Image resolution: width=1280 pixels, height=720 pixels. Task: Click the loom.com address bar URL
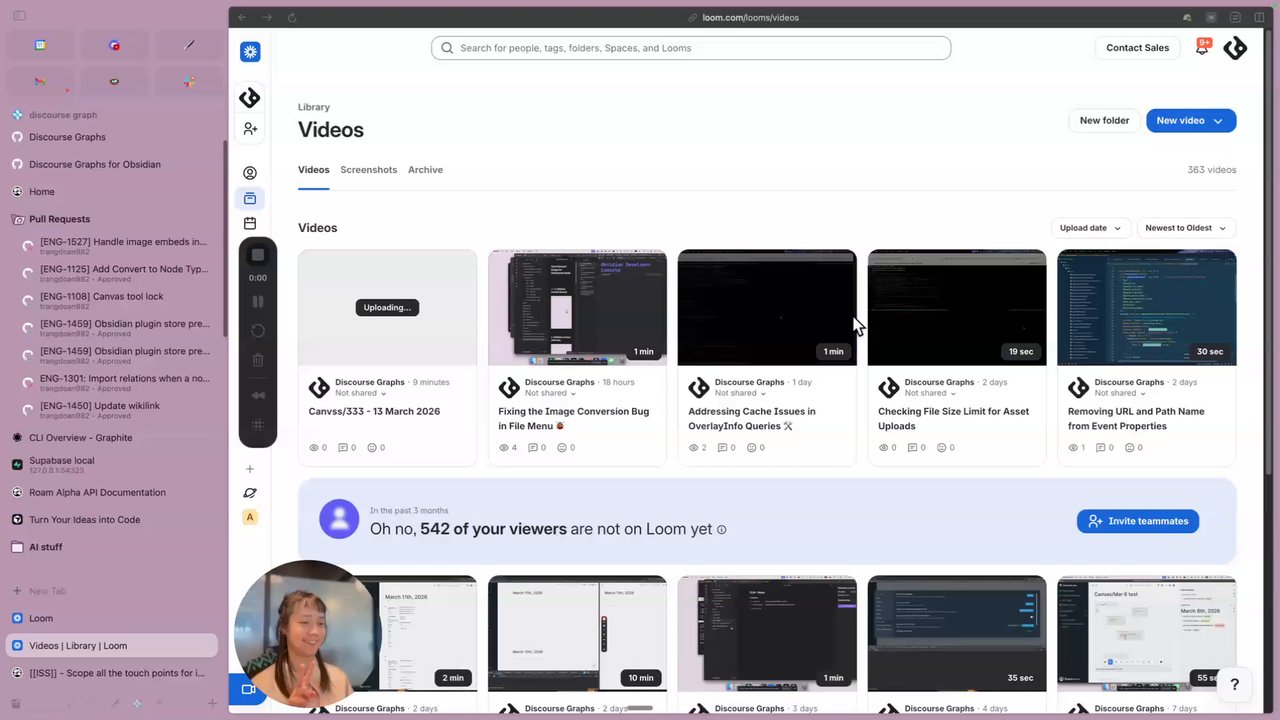pyautogui.click(x=750, y=17)
